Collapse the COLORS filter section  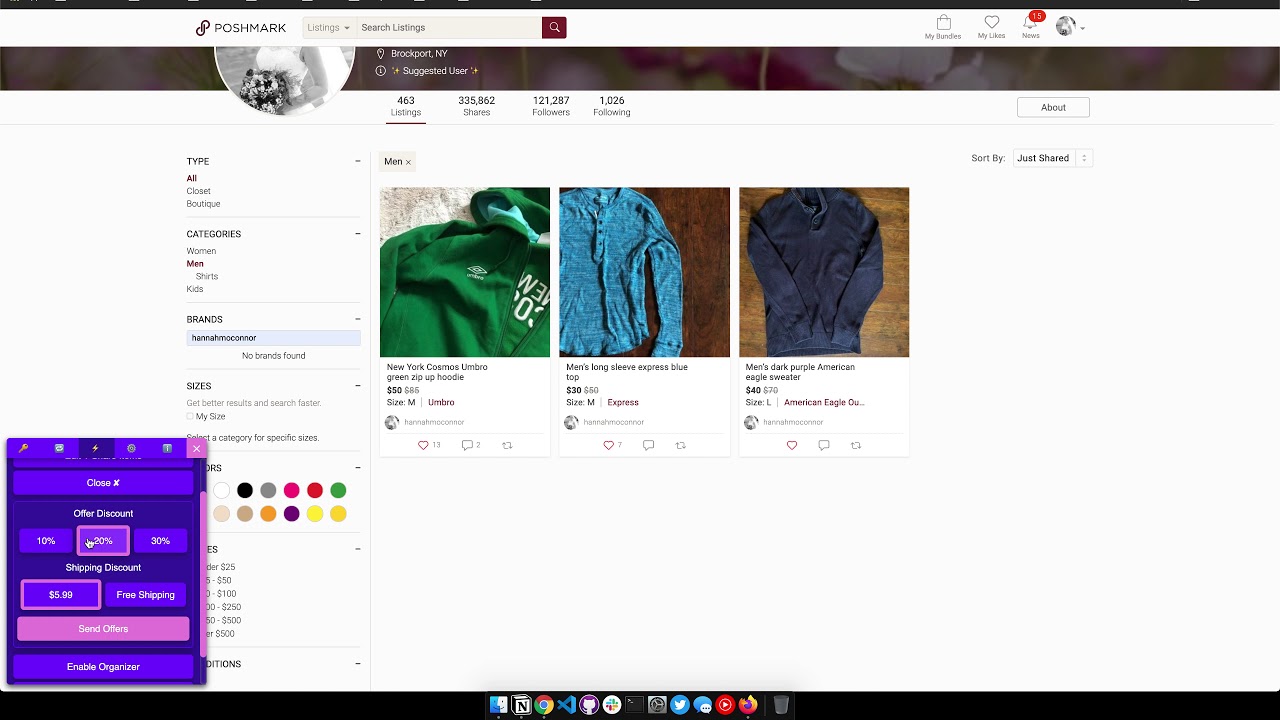click(358, 468)
